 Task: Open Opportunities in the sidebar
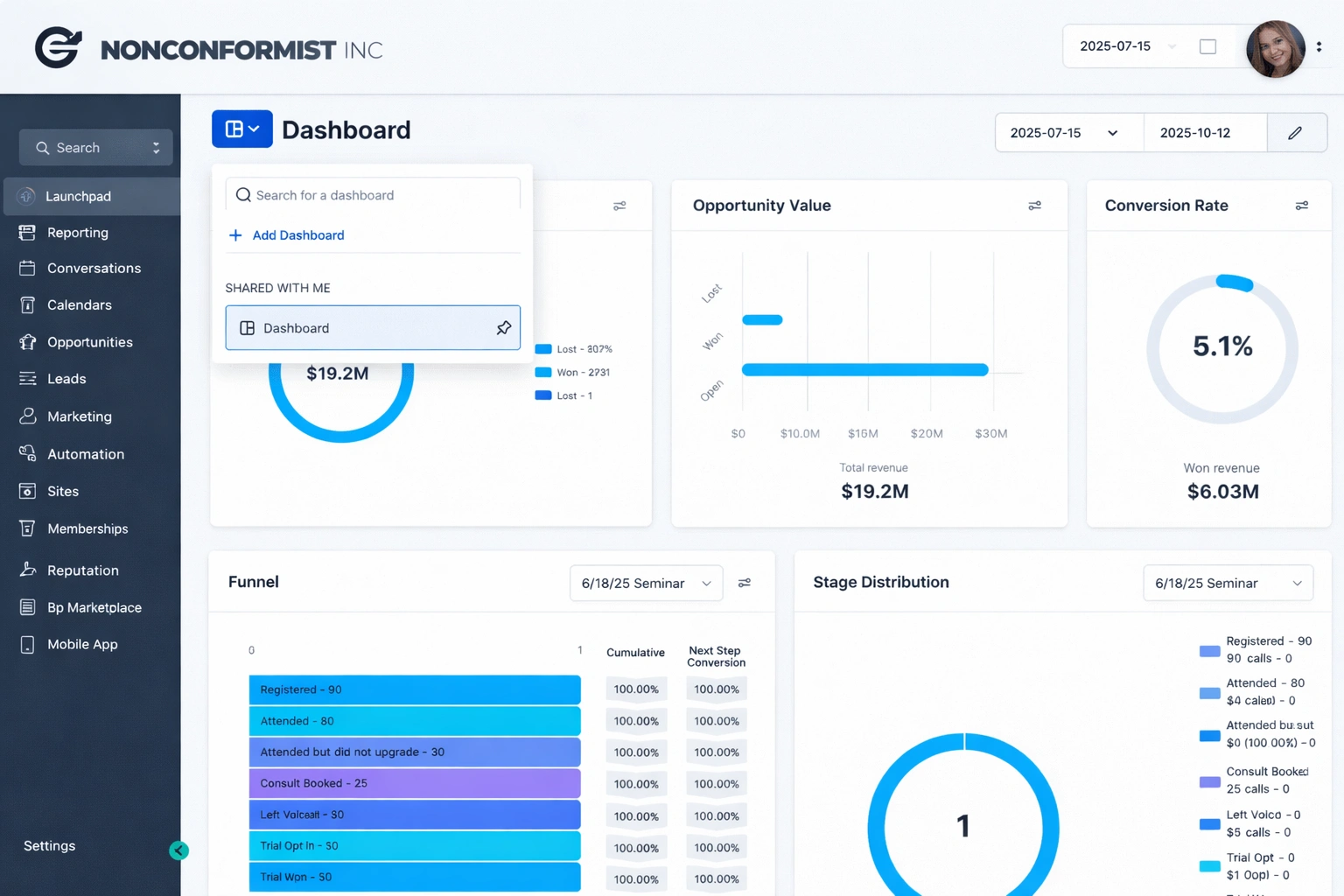[x=89, y=342]
